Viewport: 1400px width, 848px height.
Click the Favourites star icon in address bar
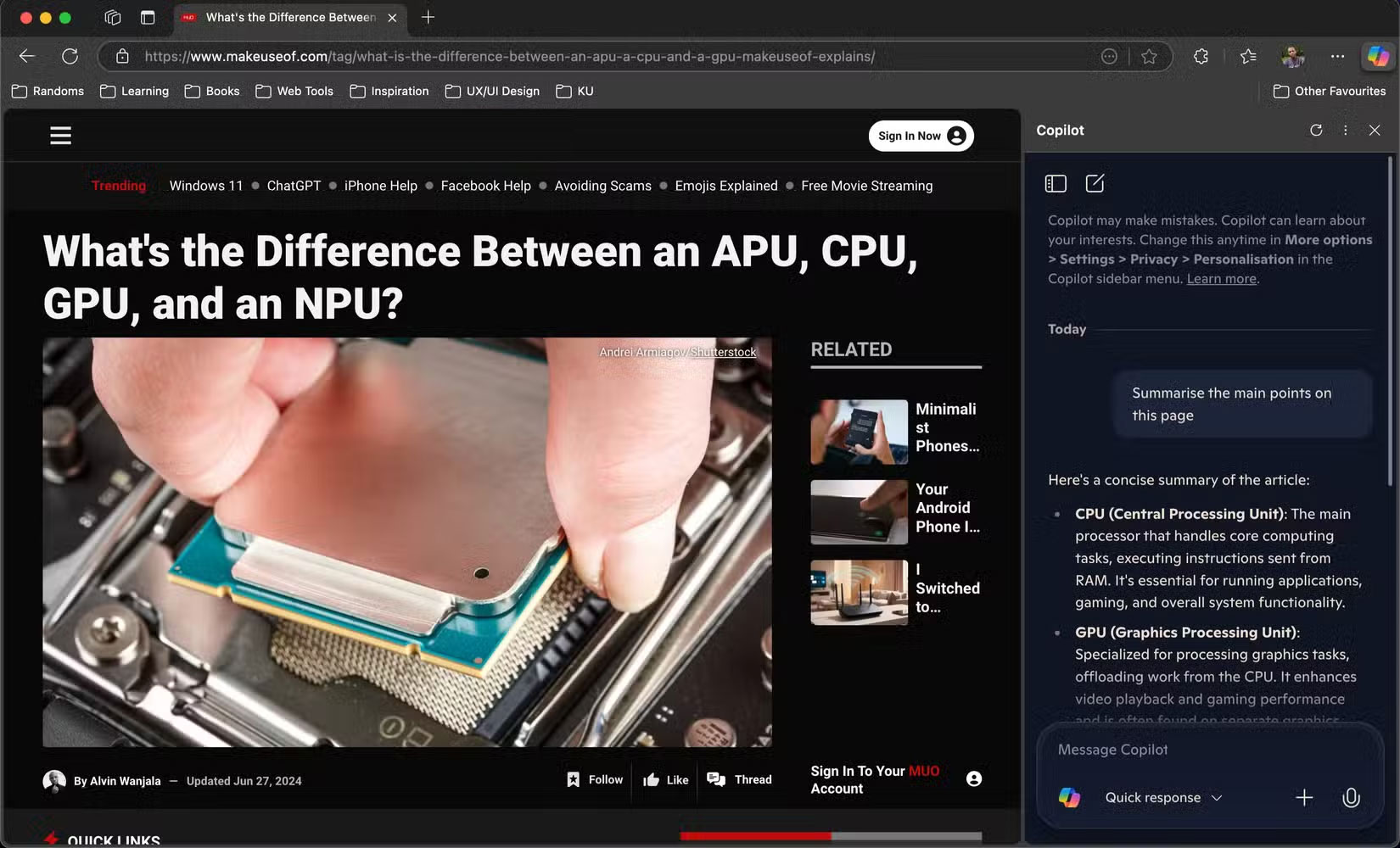[1150, 56]
